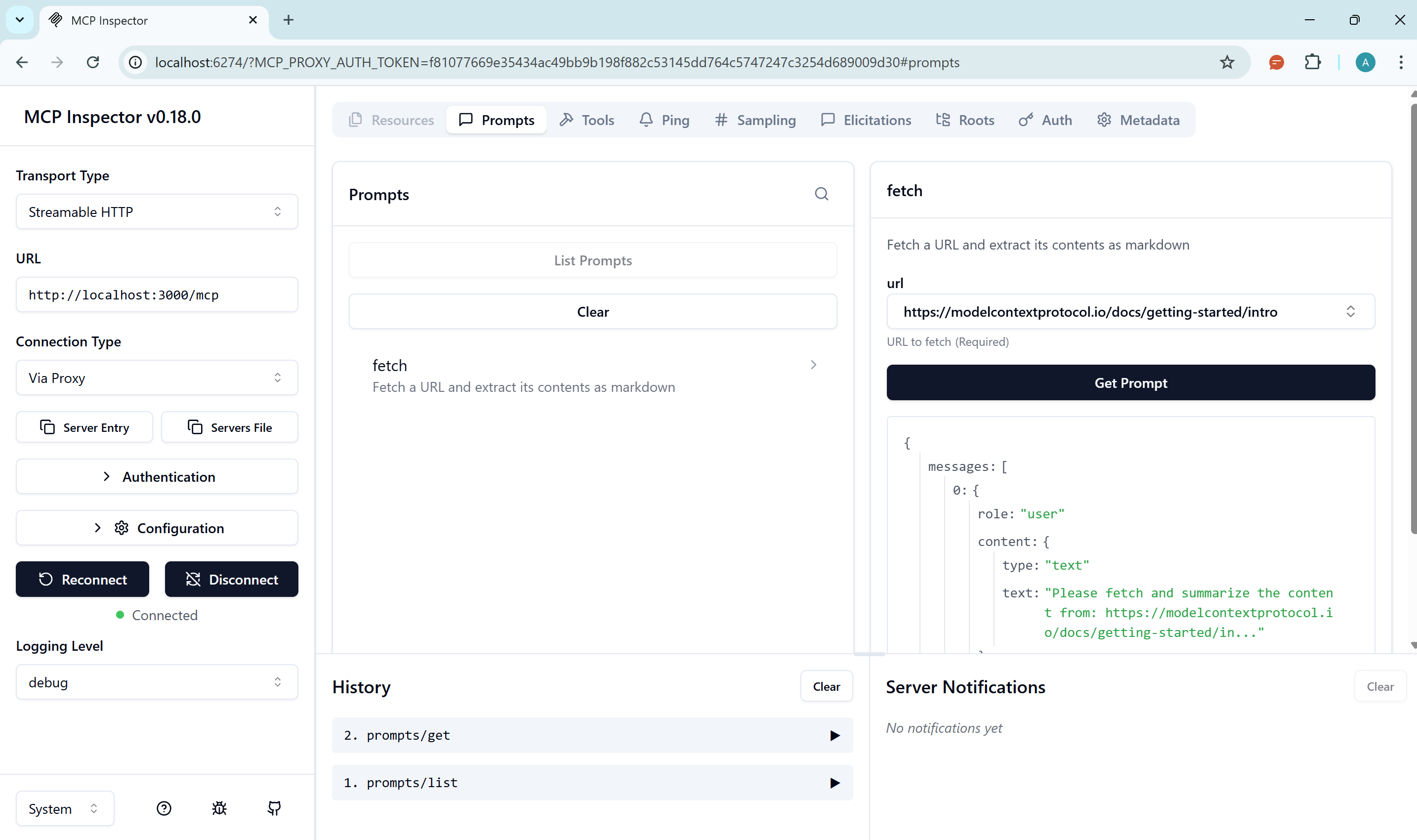Viewport: 1417px width, 840px height.
Task: Expand the Authentication section
Action: click(156, 476)
